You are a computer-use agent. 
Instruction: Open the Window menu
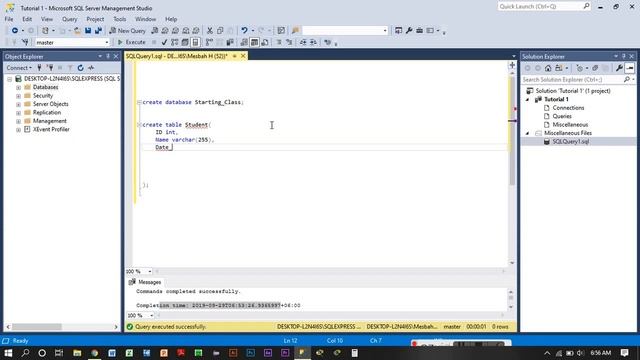coord(145,19)
